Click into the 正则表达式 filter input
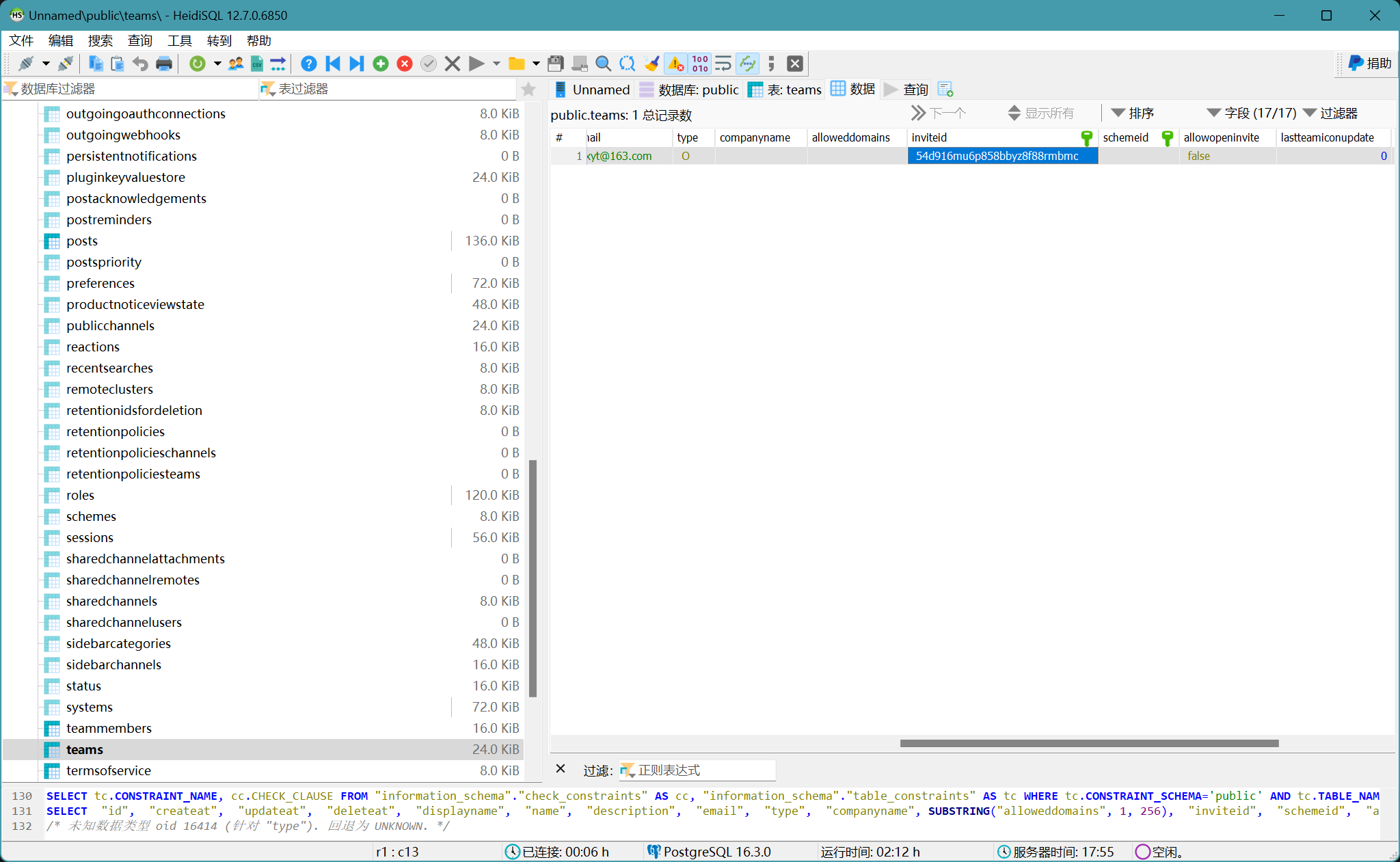1400x862 pixels. 697,770
